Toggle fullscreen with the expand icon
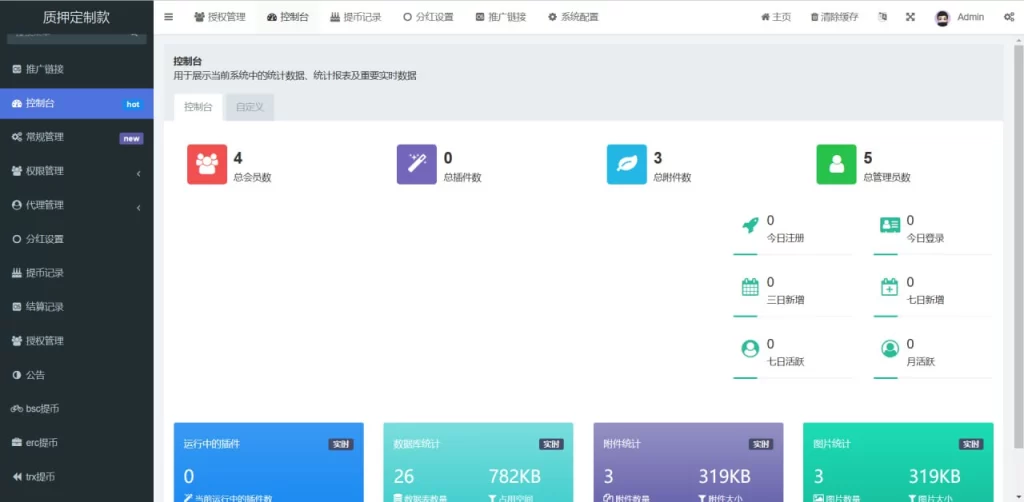Viewport: 1024px width, 502px height. 910,17
